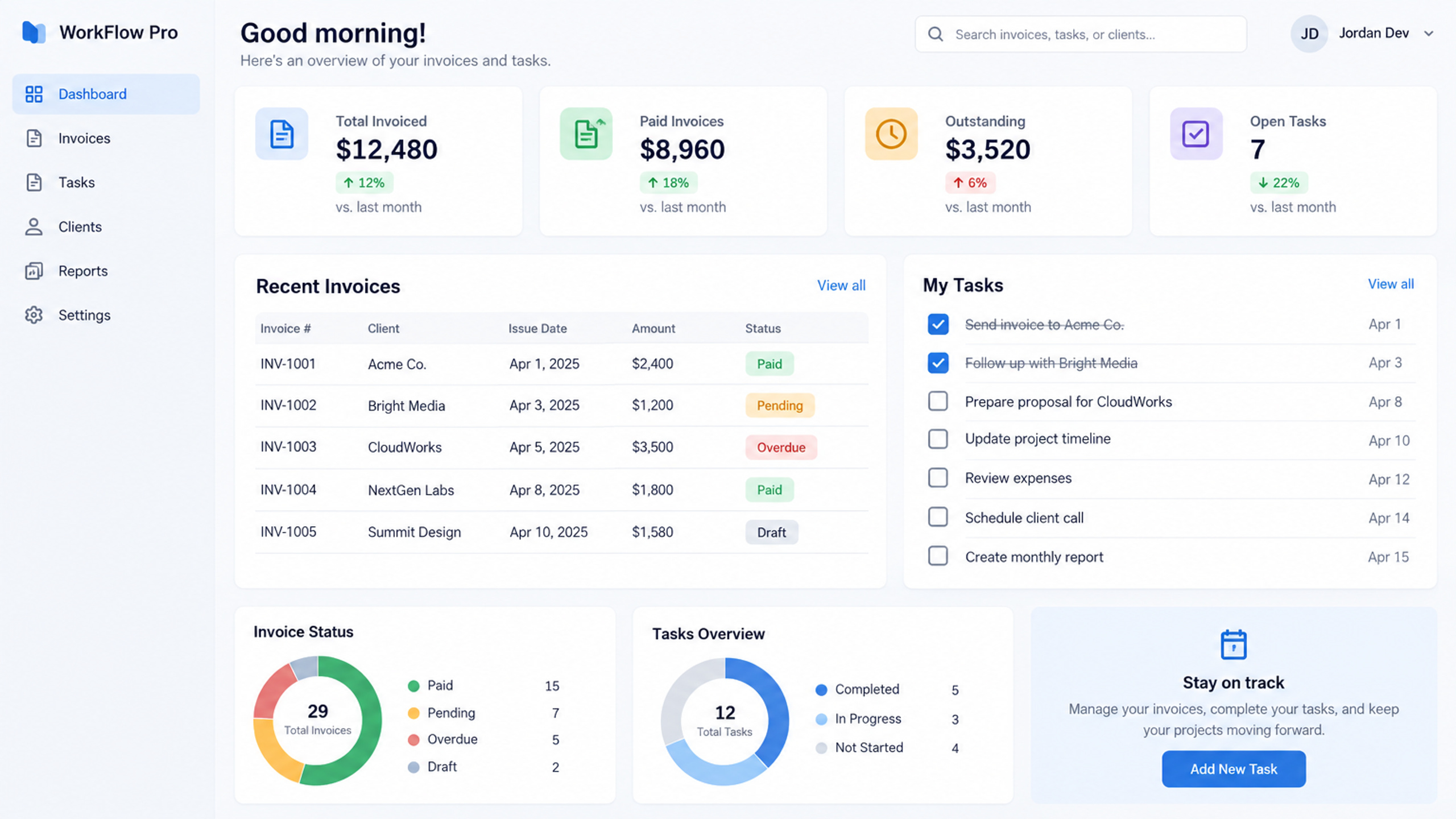This screenshot has width=1456, height=819.
Task: Uncheck Send invoice to Acme Co. task
Action: (938, 324)
